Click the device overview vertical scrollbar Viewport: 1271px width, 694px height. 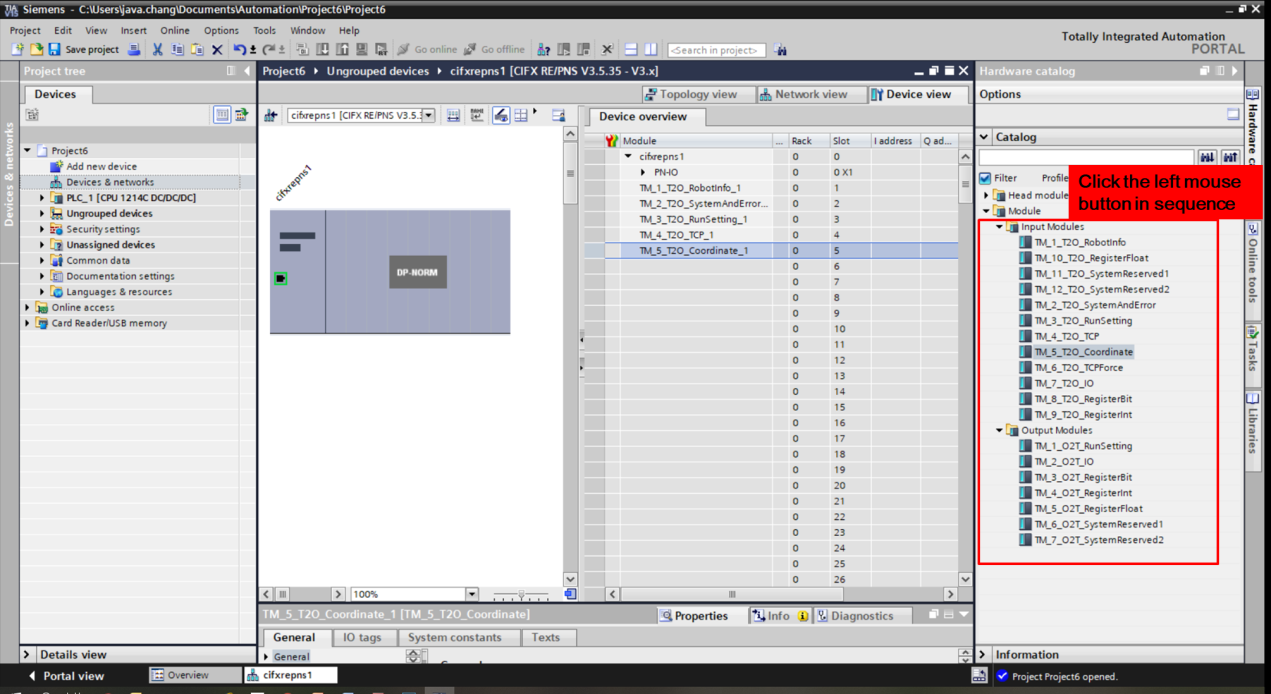coord(965,367)
